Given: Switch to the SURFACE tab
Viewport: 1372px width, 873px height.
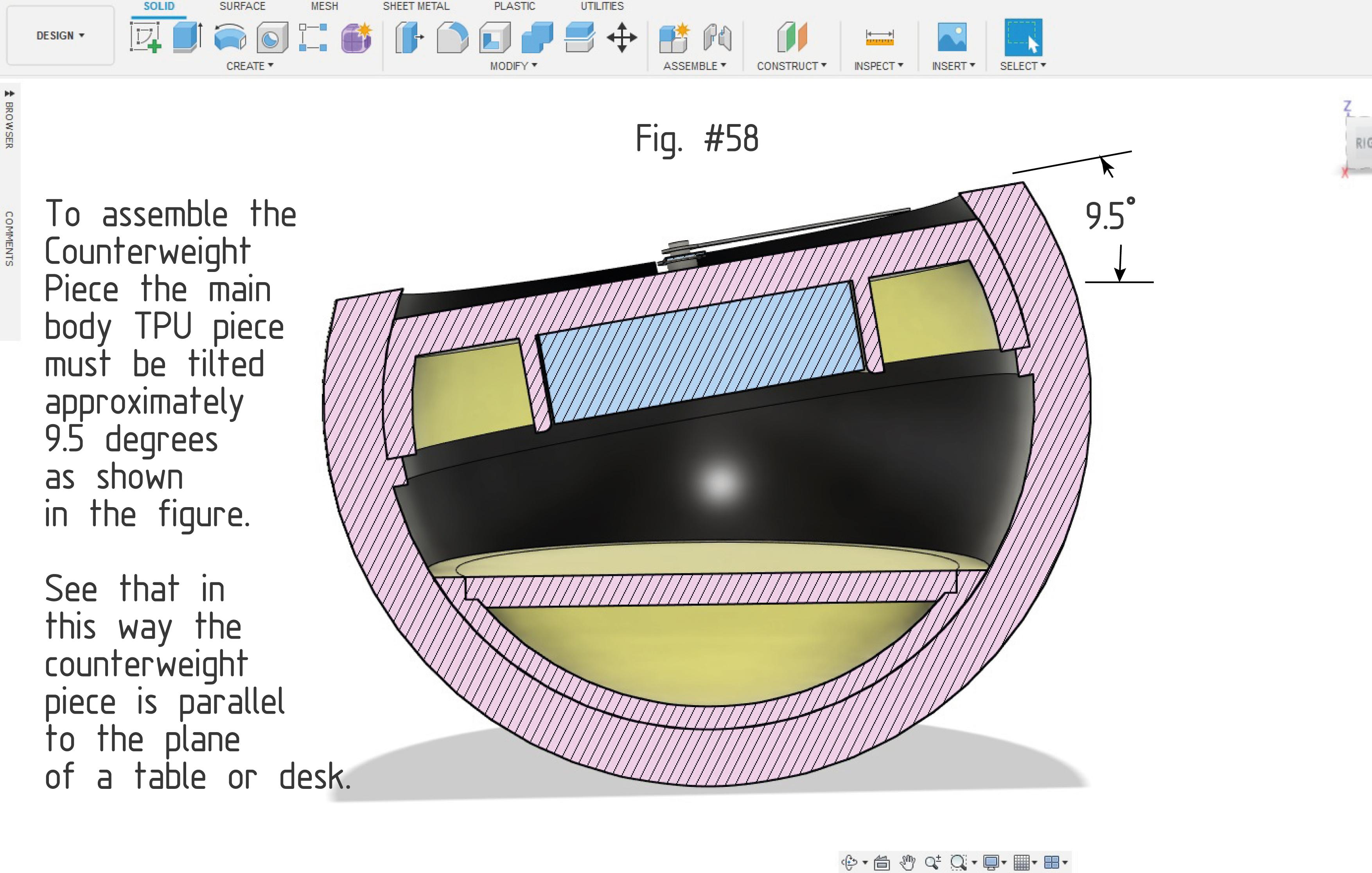Looking at the screenshot, I should tap(242, 6).
